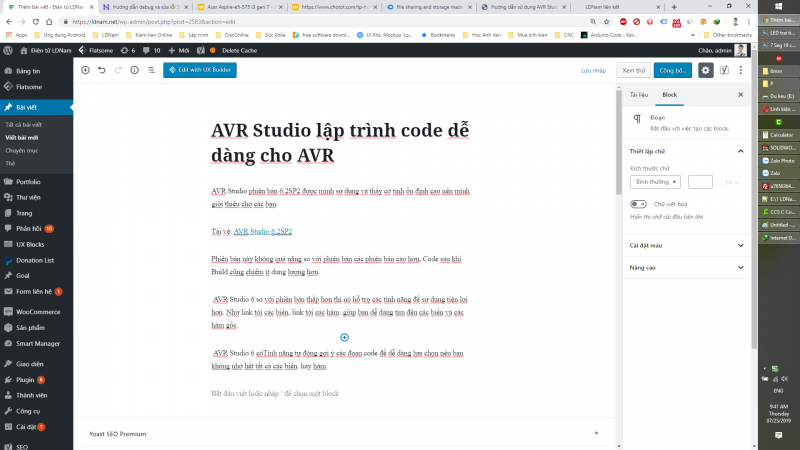Open block navigation list icon
The height and width of the screenshot is (450, 800).
pos(151,70)
